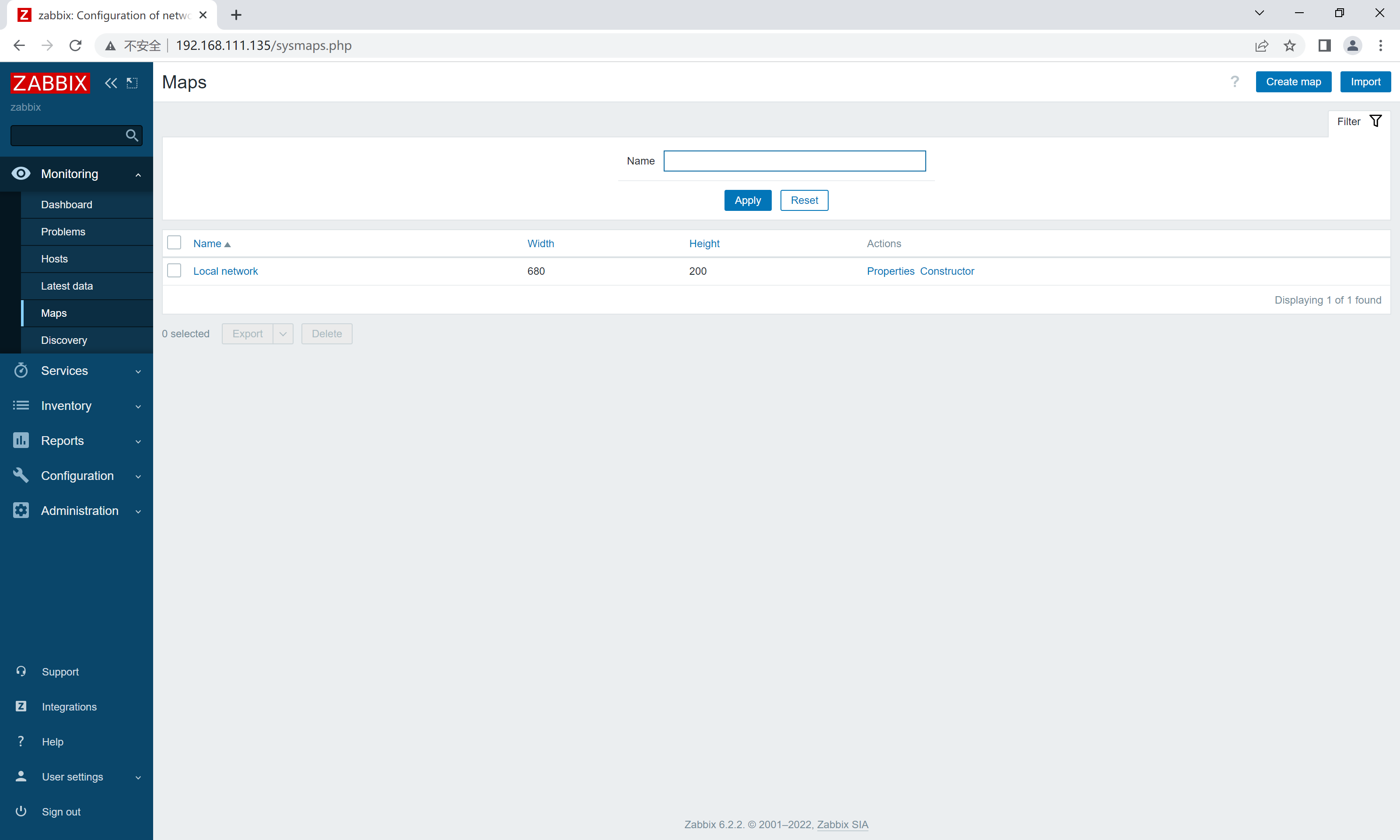Click the ZABBIX logo

(x=50, y=83)
